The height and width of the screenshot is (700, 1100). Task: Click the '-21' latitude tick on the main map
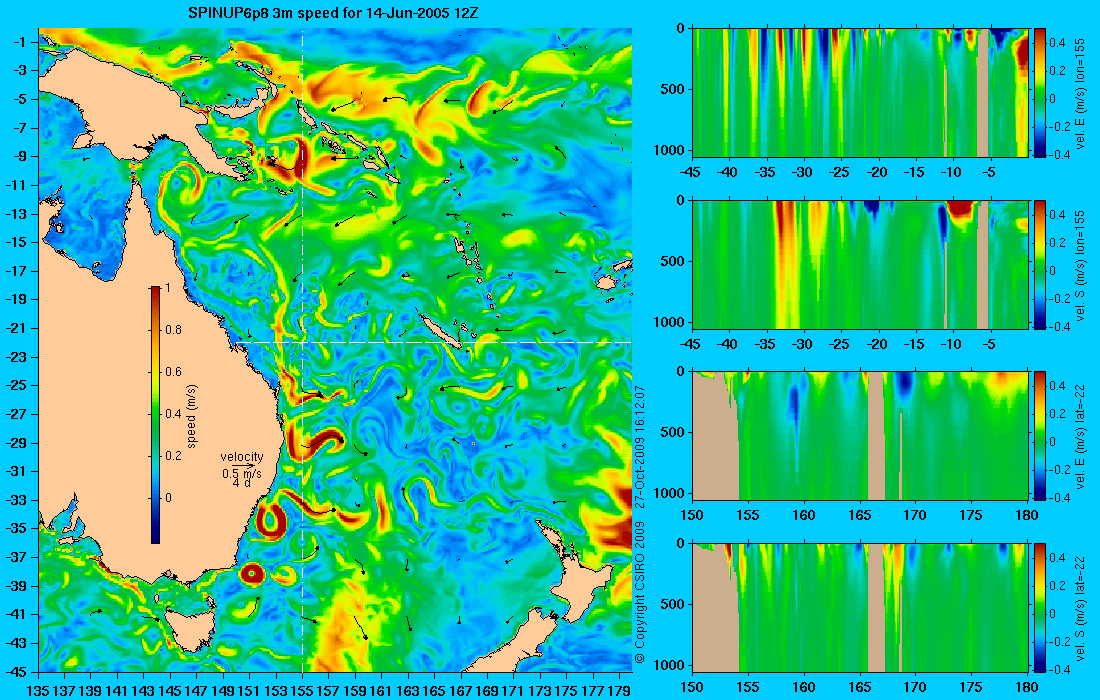pos(20,328)
